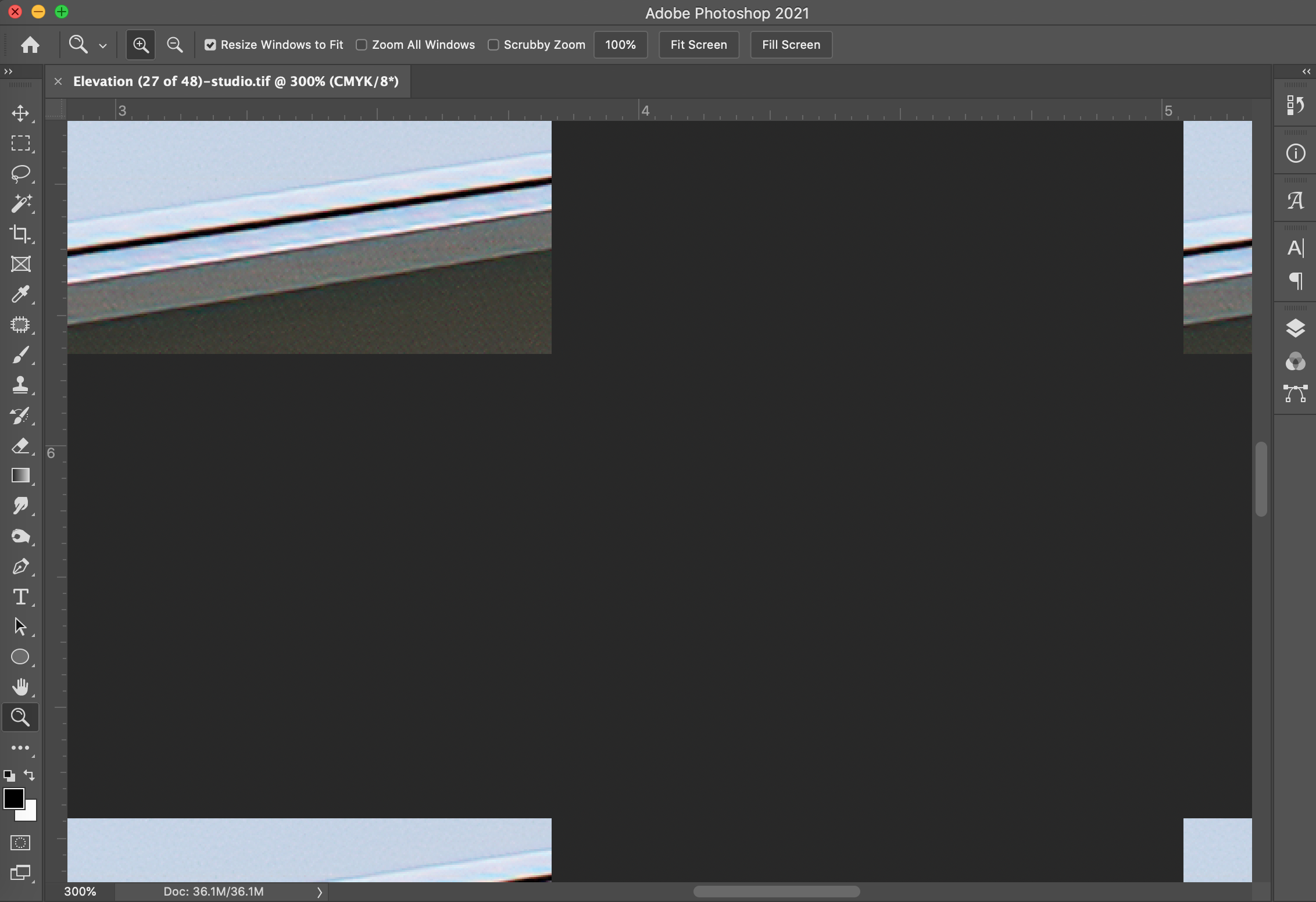Disable Resize Windows to Fit checkbox

210,45
